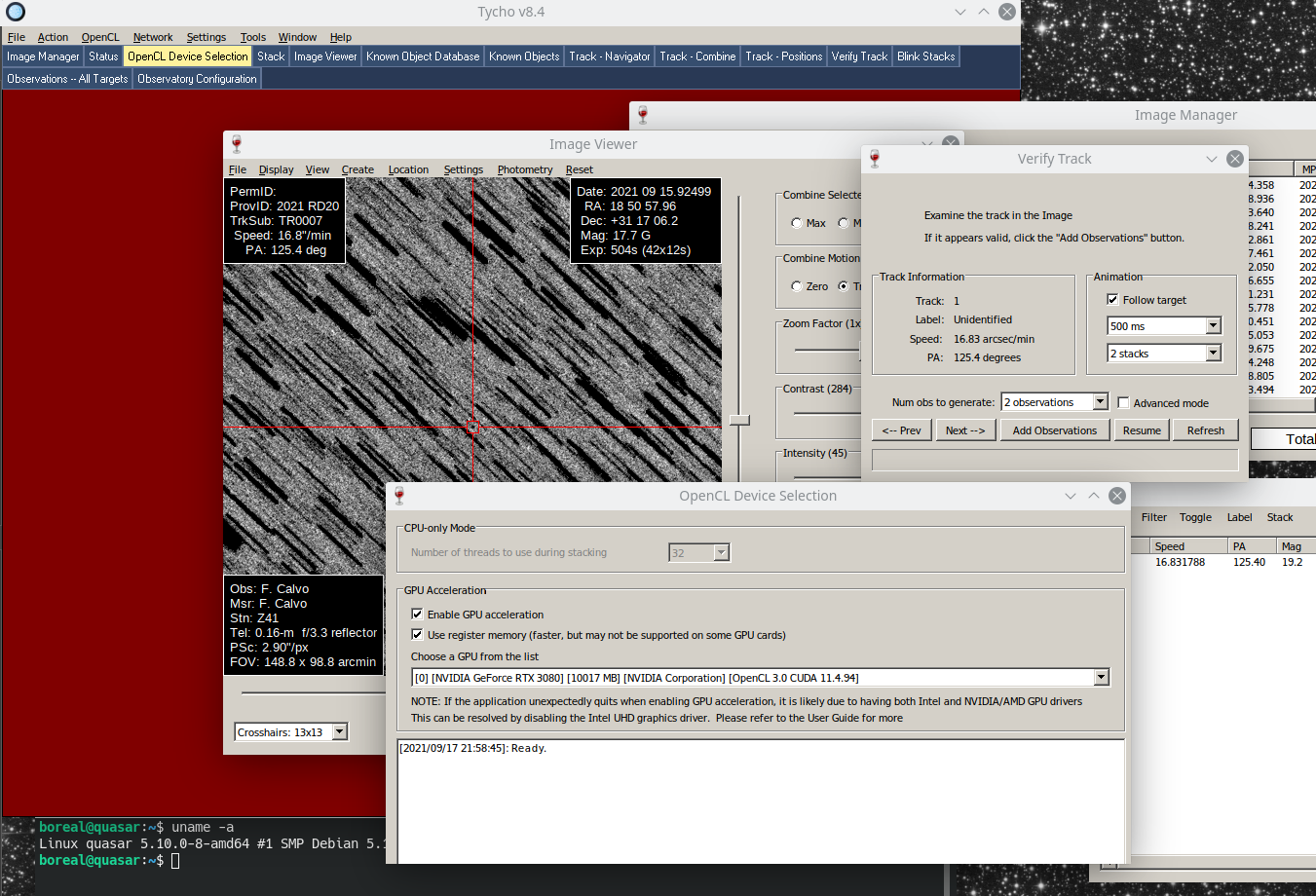This screenshot has height=896, width=1316.
Task: Click the Resume button
Action: coord(1142,430)
